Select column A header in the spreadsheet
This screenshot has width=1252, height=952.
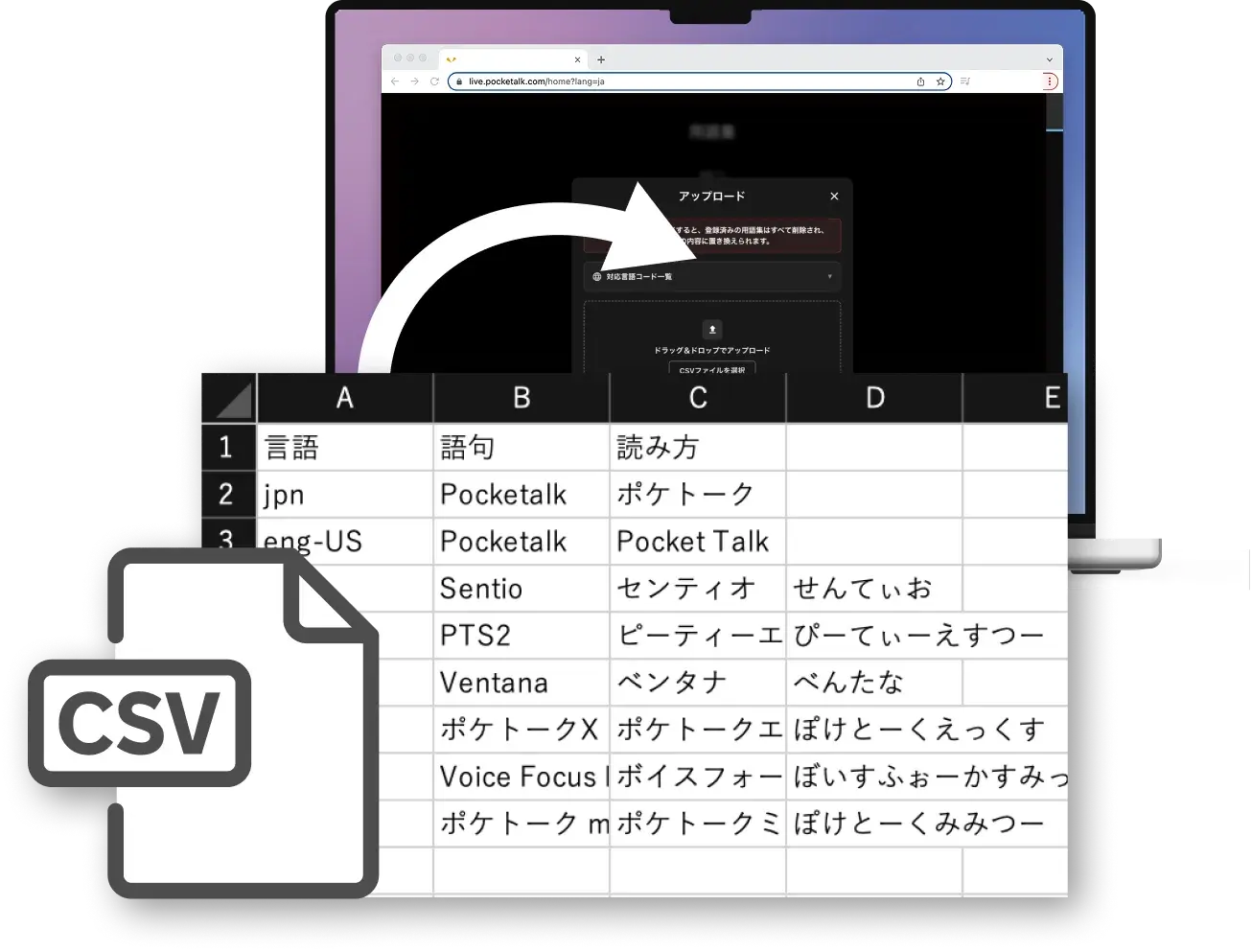click(x=345, y=398)
